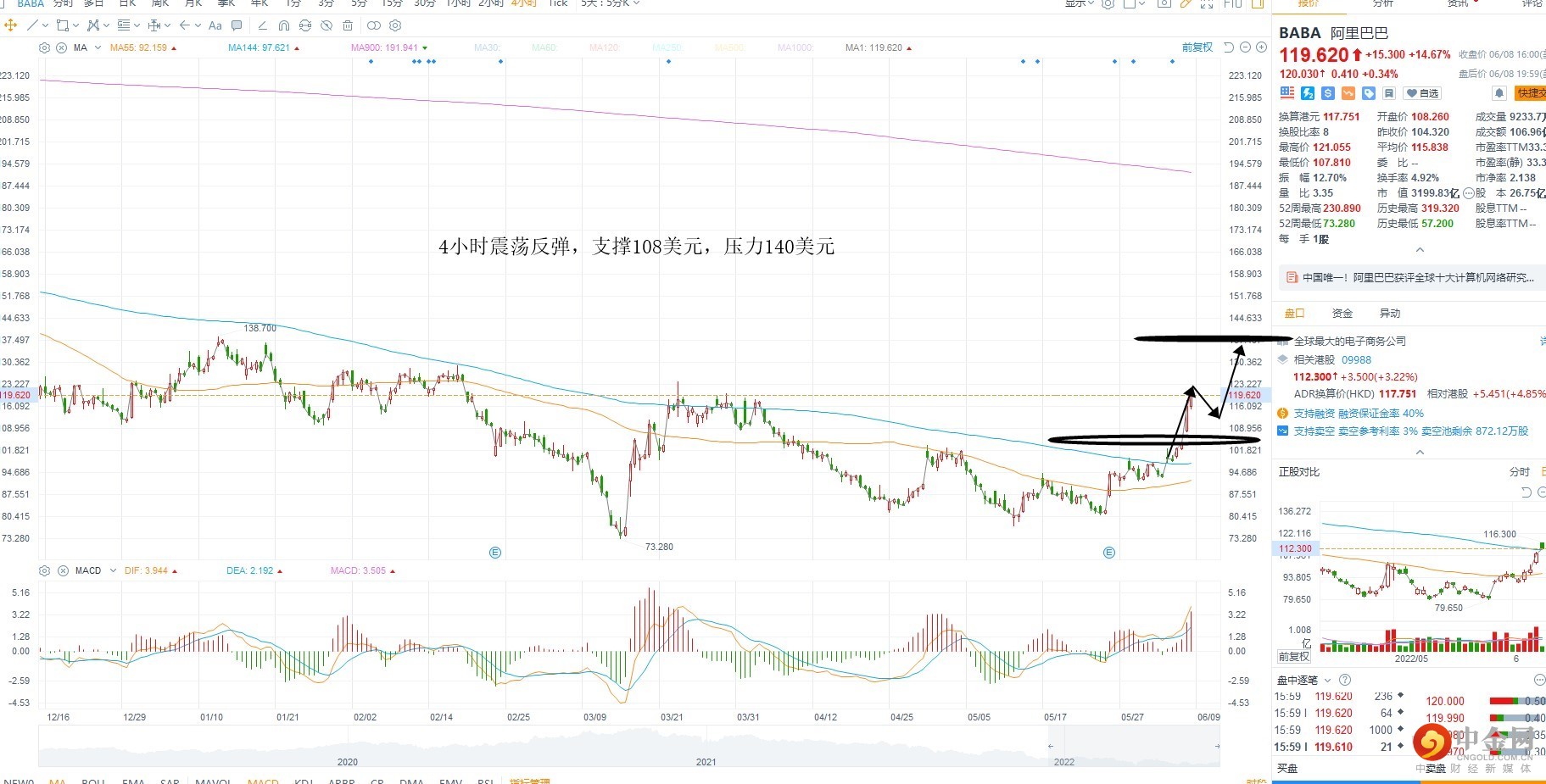Toggle the 前复权 price adjustment option

pyautogui.click(x=1197, y=47)
